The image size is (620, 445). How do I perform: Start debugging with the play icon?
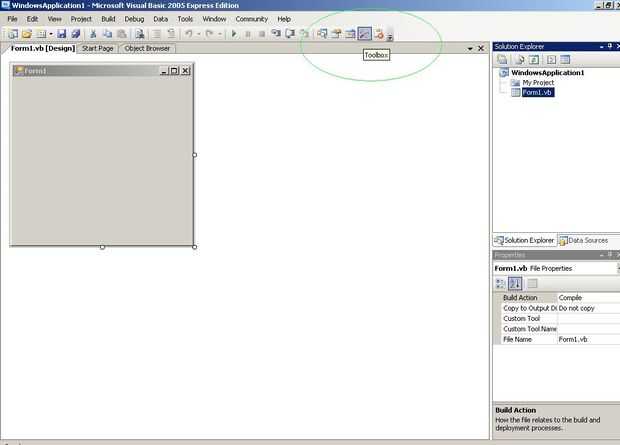pos(234,34)
